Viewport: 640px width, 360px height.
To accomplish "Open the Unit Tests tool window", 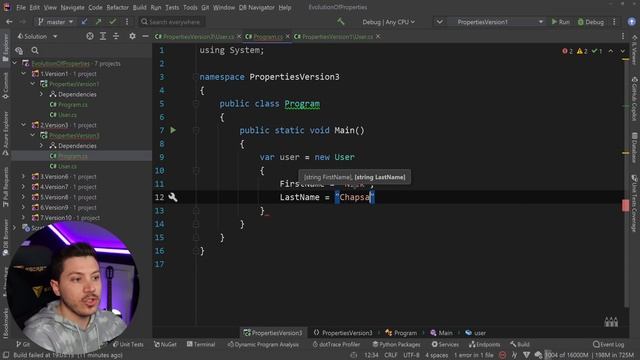I will pos(128,344).
